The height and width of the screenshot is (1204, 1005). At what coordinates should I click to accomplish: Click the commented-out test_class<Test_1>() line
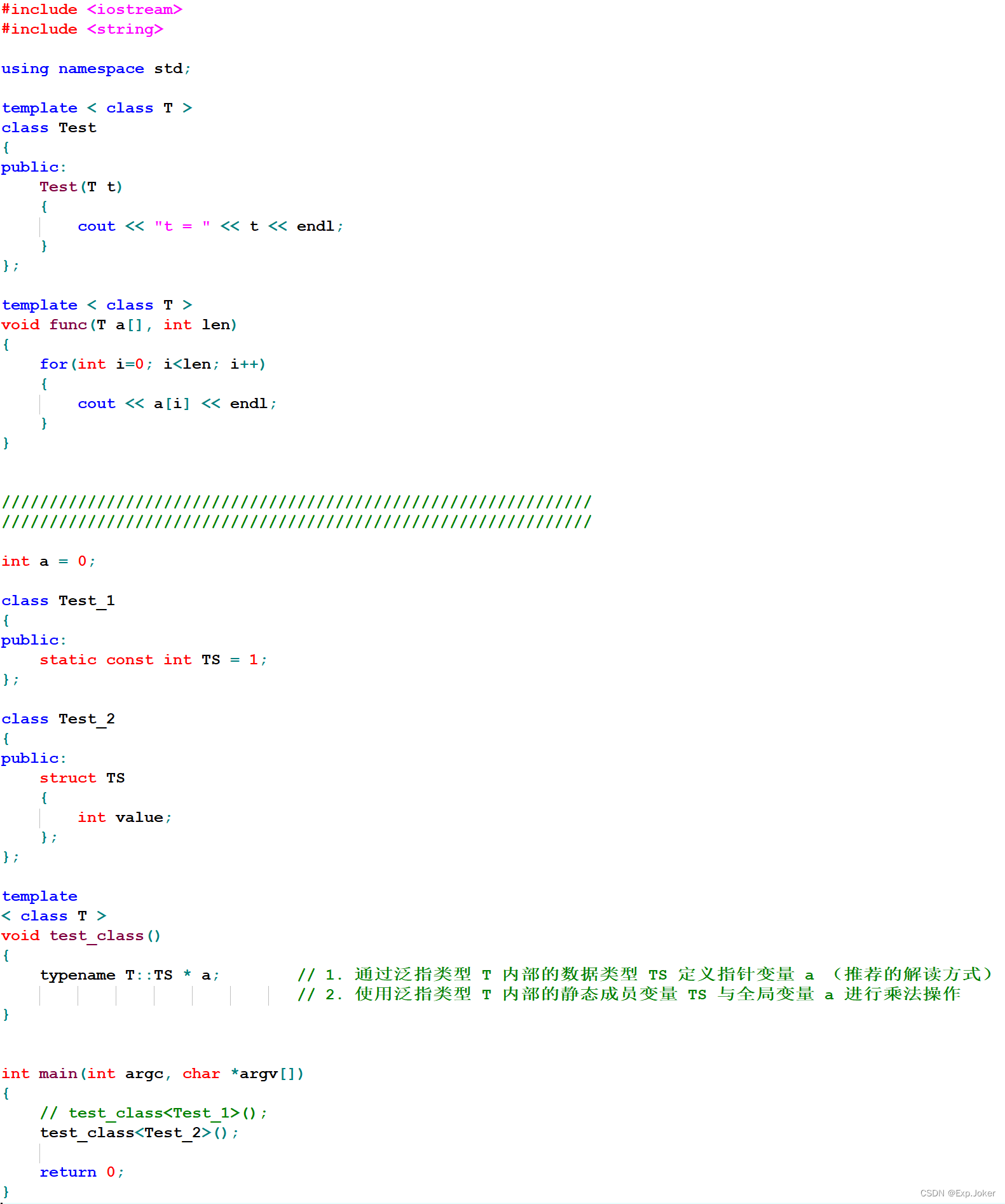153,1113
